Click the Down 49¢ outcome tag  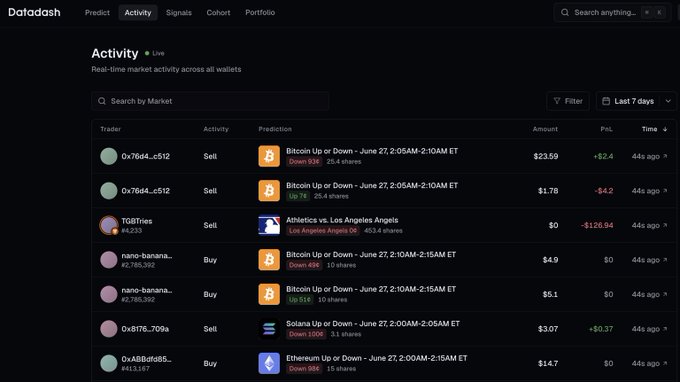pyautogui.click(x=304, y=265)
